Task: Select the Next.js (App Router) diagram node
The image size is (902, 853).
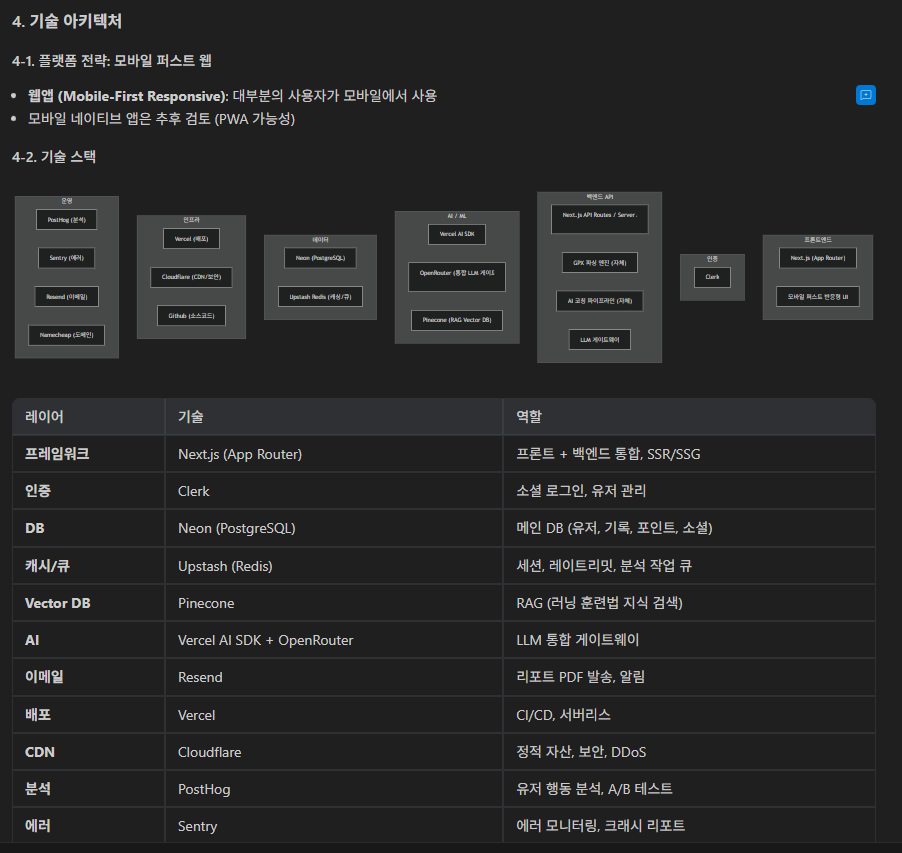Action: pos(818,258)
